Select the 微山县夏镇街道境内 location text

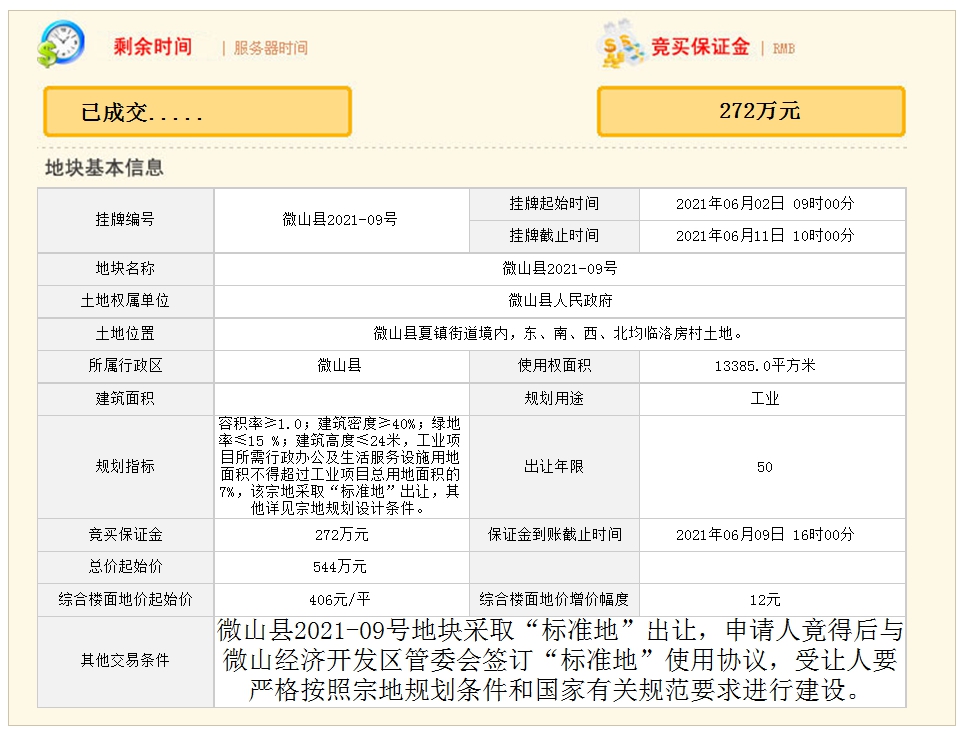click(559, 334)
